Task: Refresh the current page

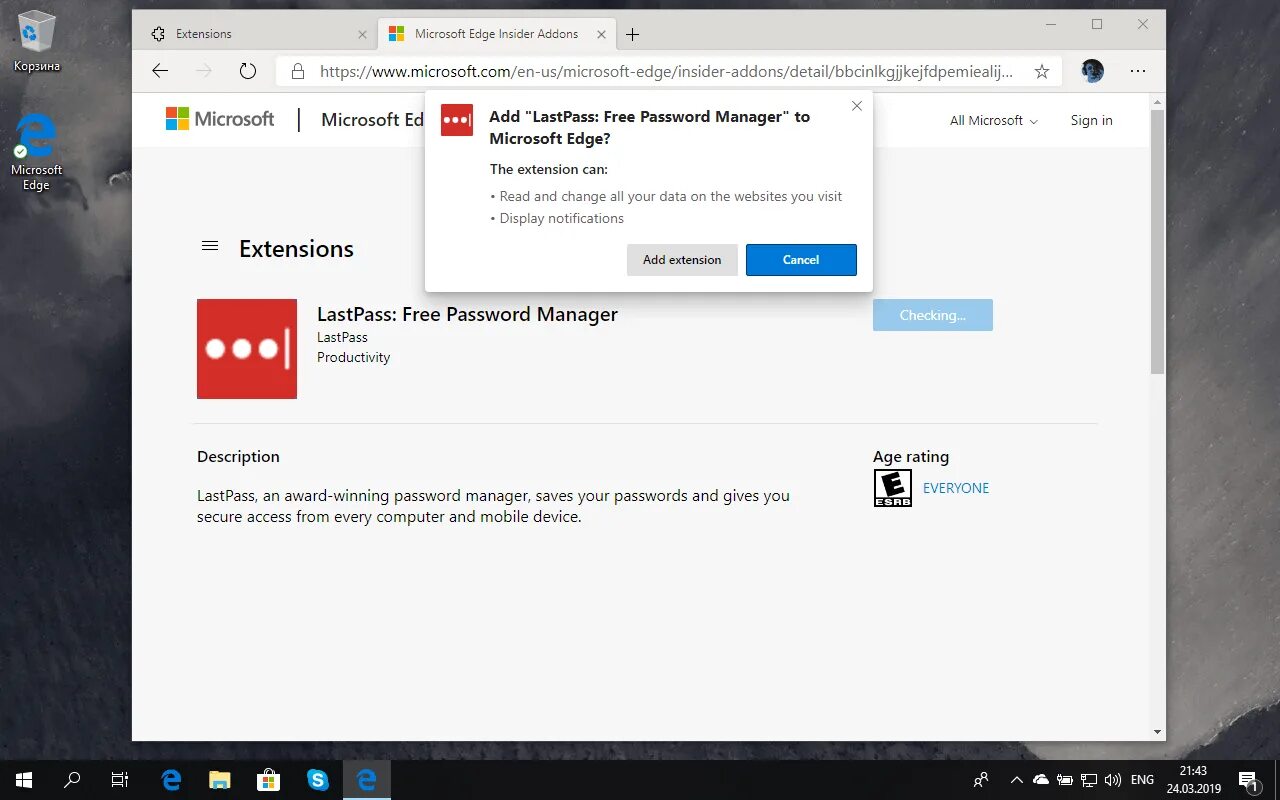Action: (248, 71)
